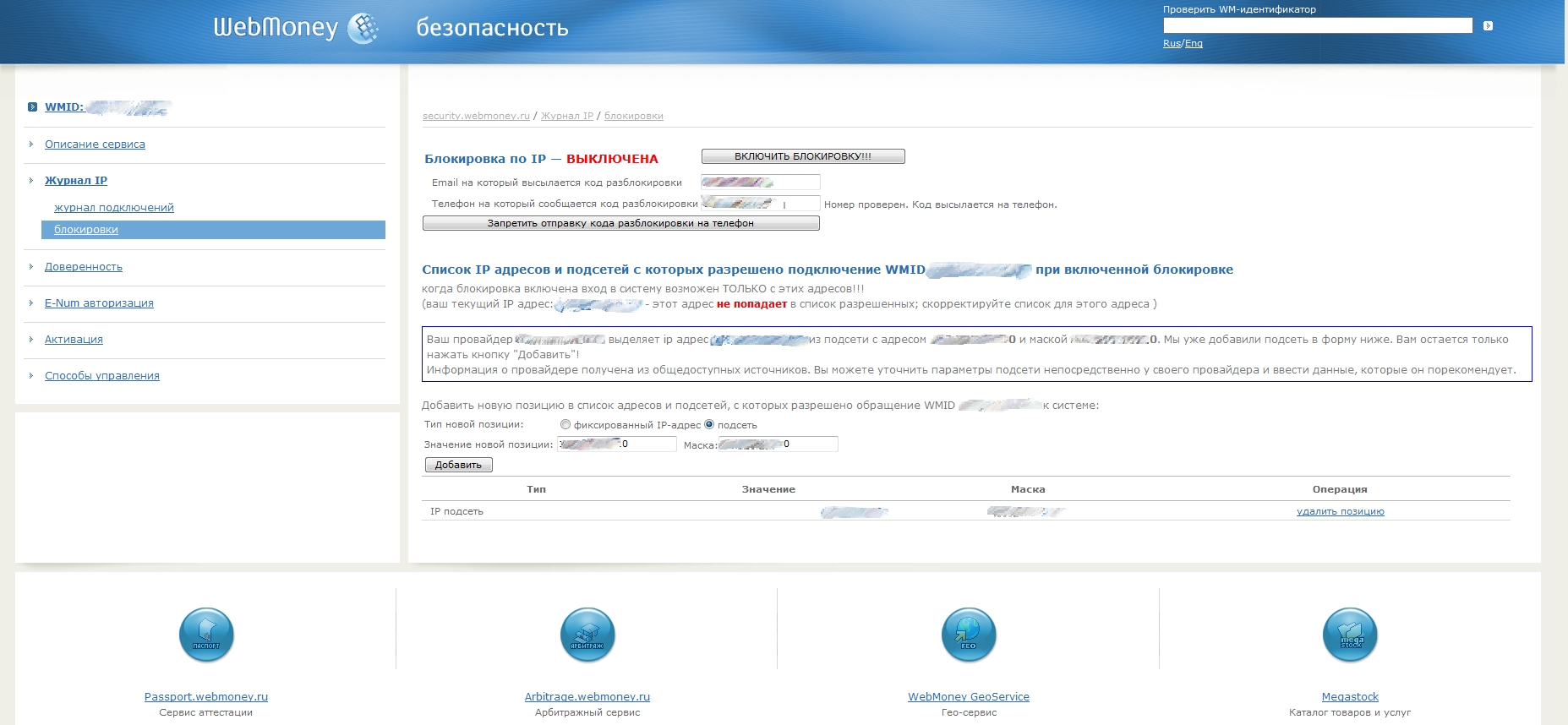This screenshot has width=1568, height=725.
Task: Open the WebMoney GeoService round icon
Action: tap(969, 635)
